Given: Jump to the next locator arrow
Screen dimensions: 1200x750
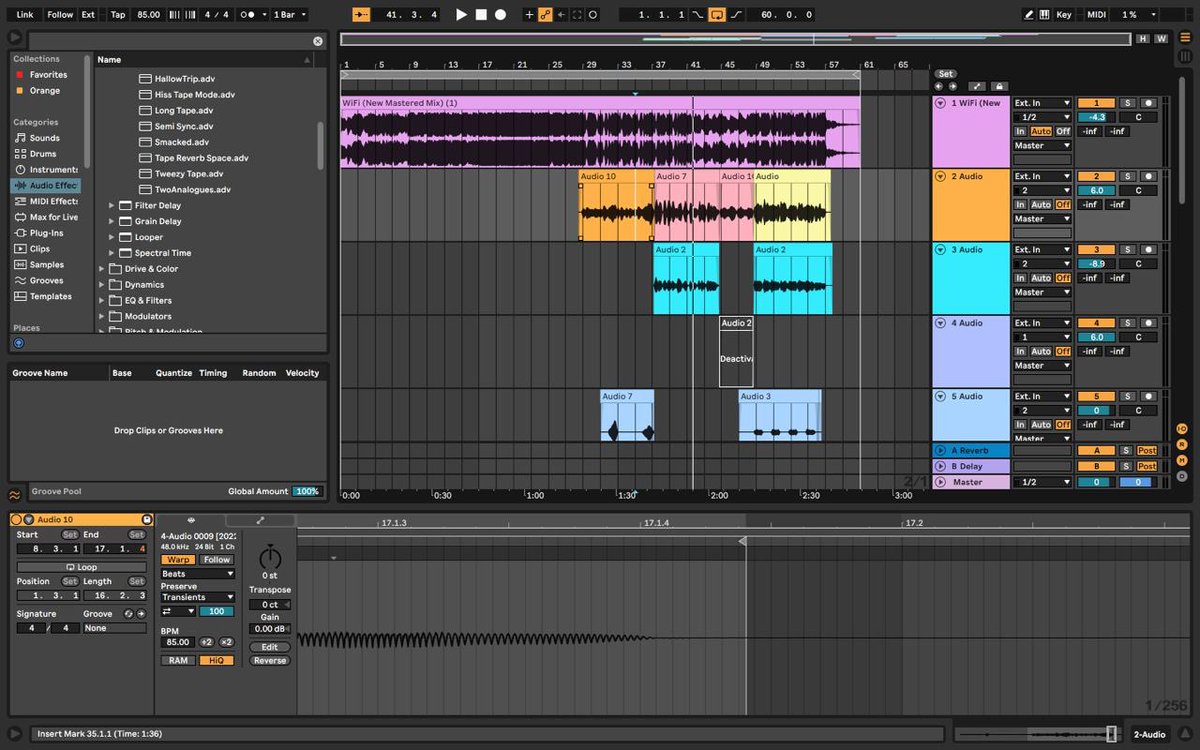Looking at the screenshot, I should (x=952, y=87).
